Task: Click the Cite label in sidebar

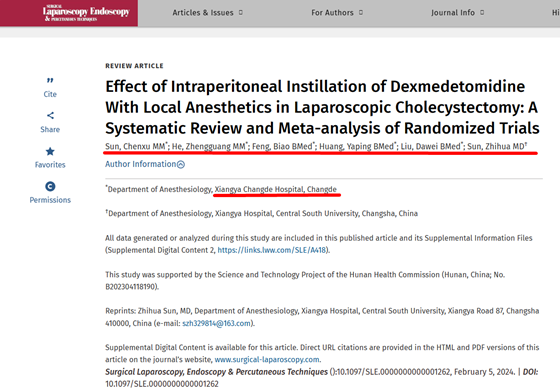Action: [50, 94]
